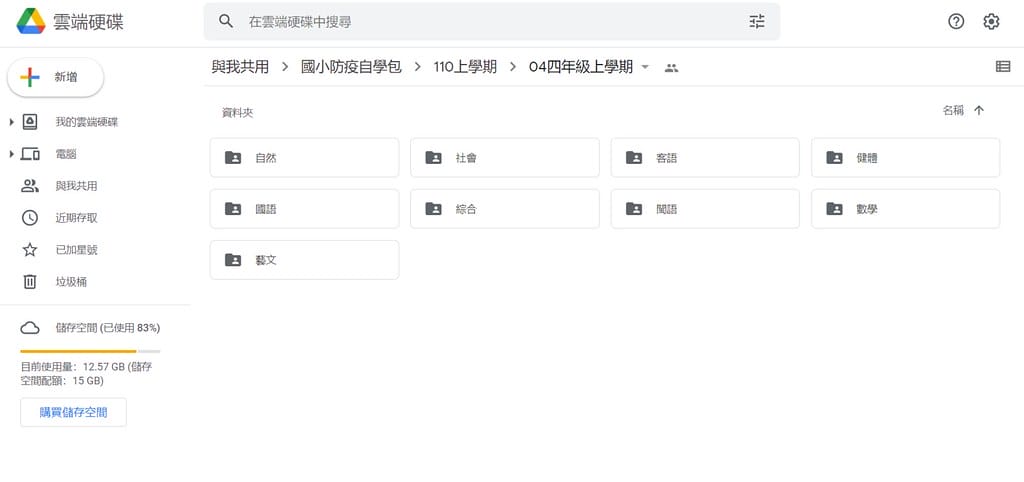Click the folder icon of 數學
Image resolution: width=1024 pixels, height=482 pixels.
(x=835, y=209)
